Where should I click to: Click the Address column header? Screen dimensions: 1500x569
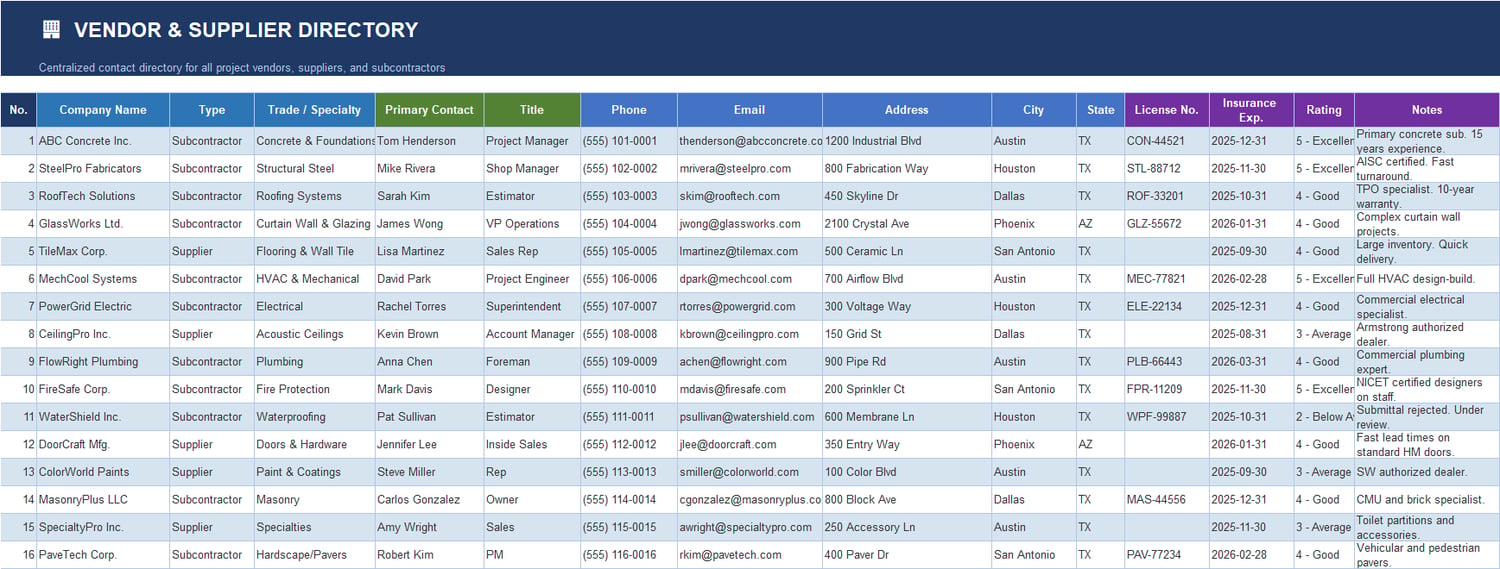(x=907, y=110)
